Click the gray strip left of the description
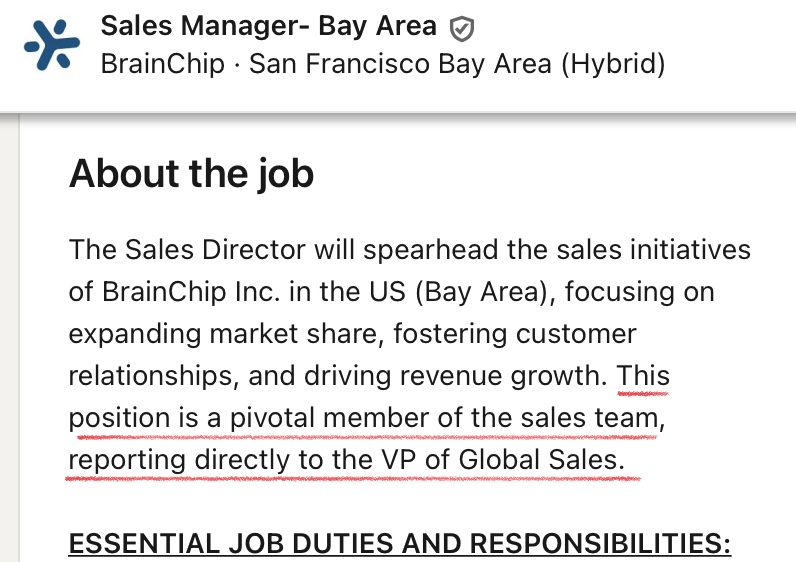796x562 pixels. pos(9,340)
